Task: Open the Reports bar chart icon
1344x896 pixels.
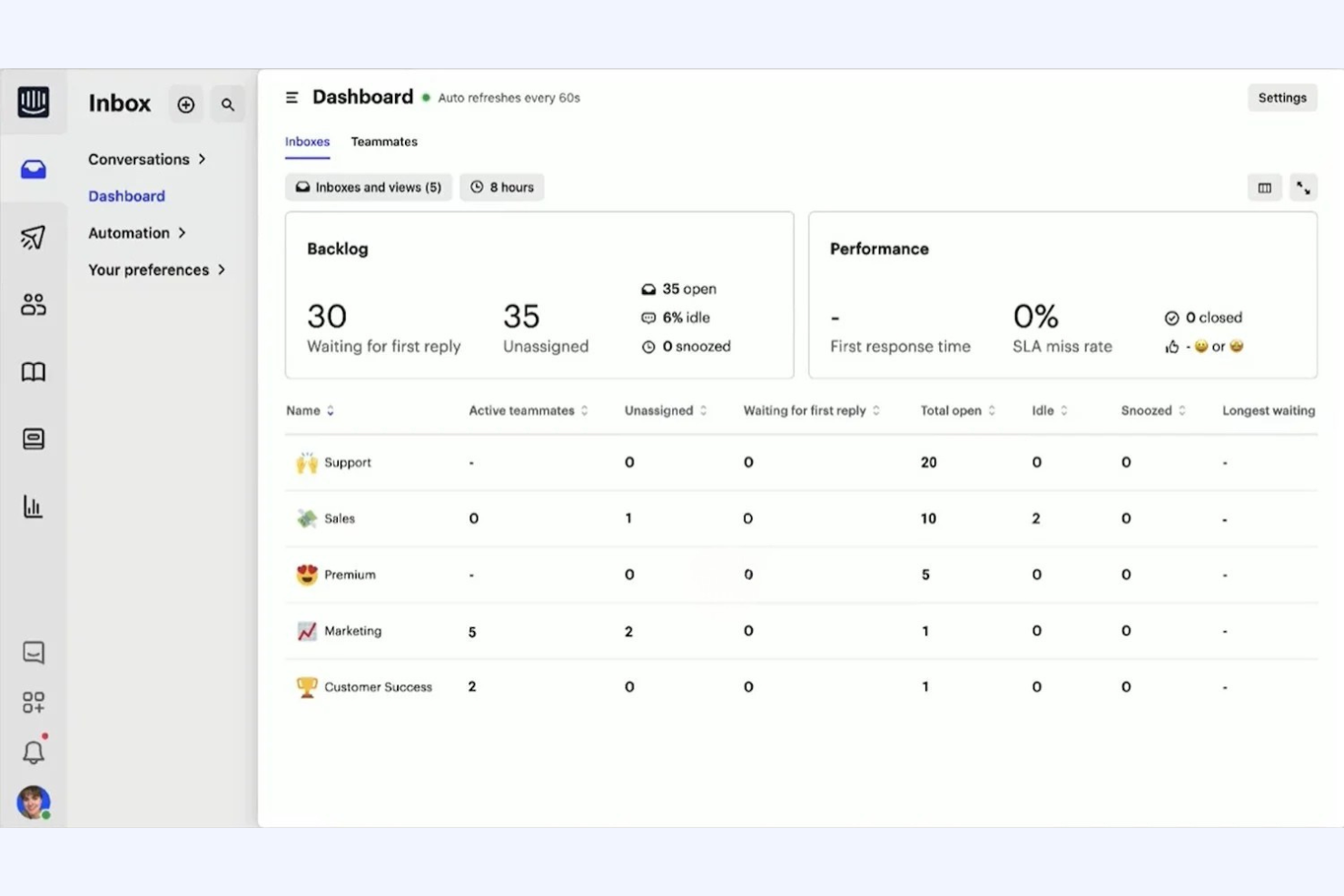Action: [x=34, y=507]
